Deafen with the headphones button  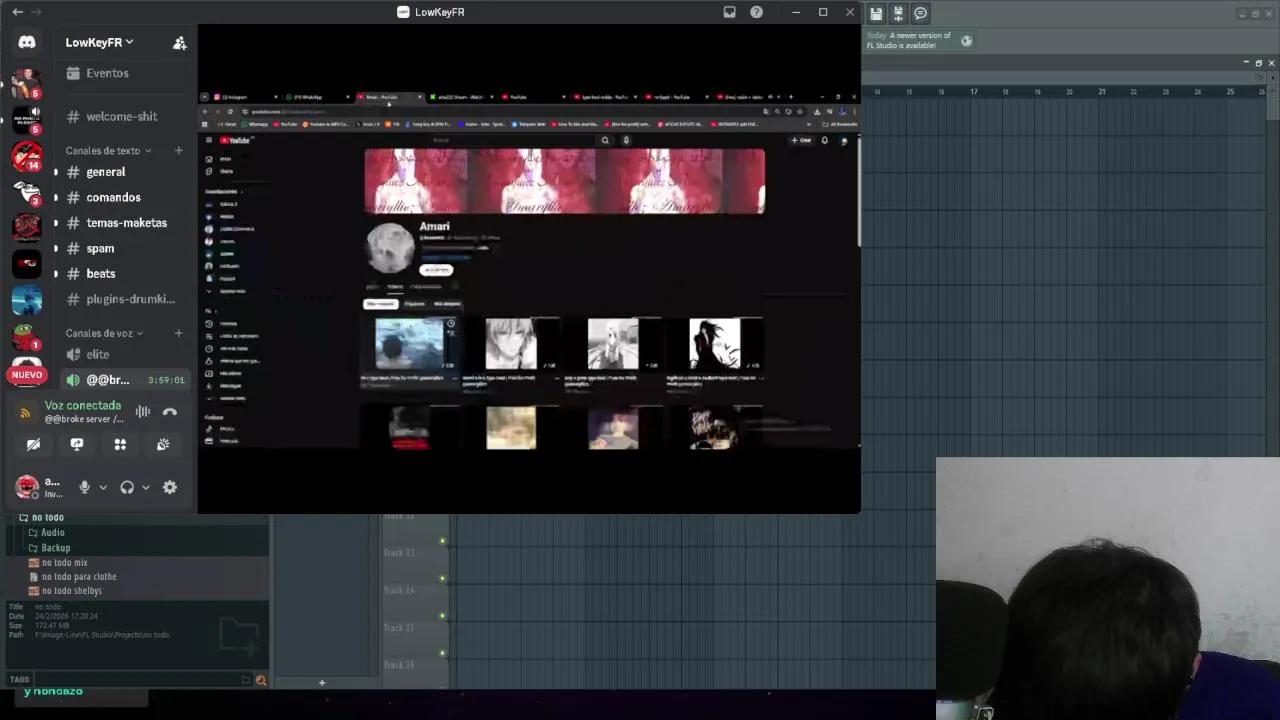(x=127, y=487)
